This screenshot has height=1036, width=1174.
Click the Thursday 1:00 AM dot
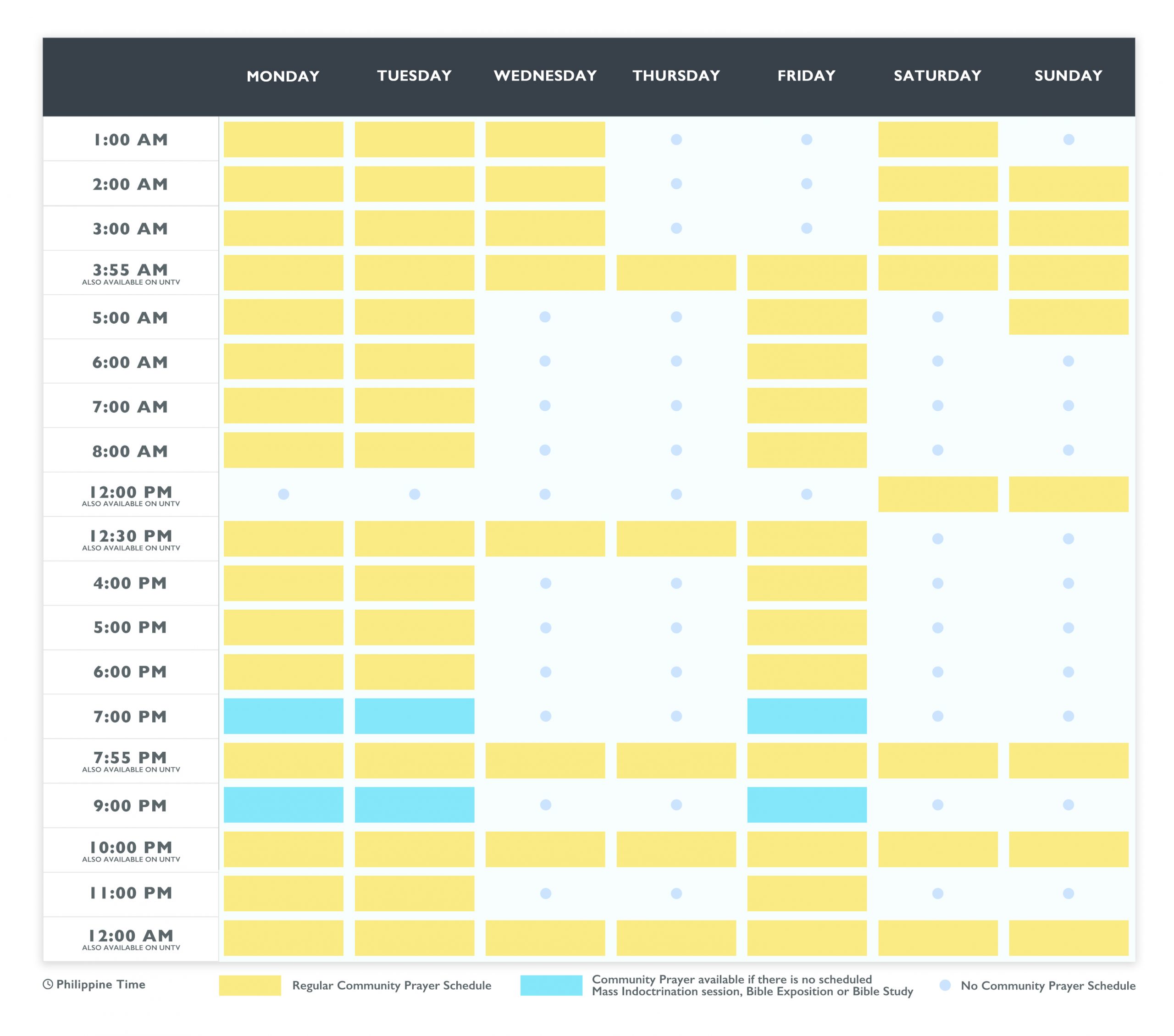click(676, 139)
